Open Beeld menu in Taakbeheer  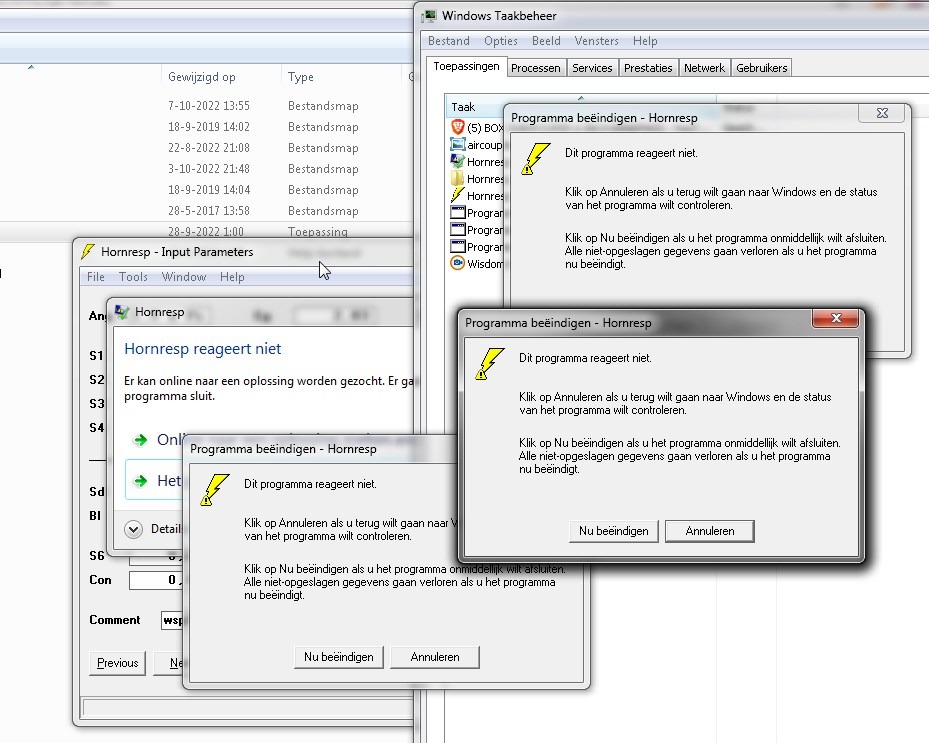(546, 41)
